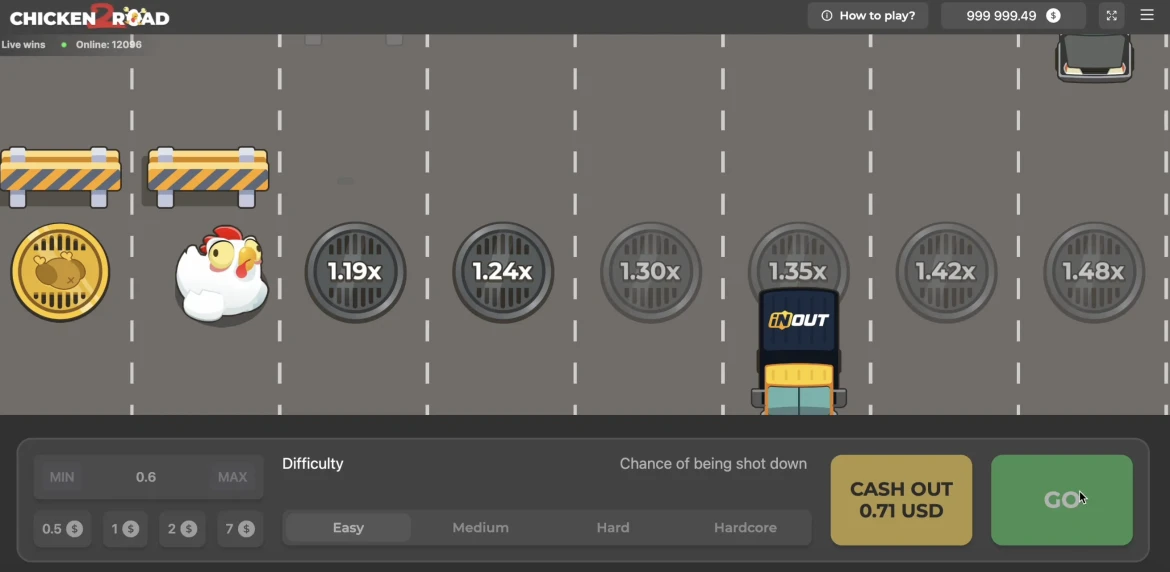This screenshot has height=572, width=1170.
Task: Click the gold chicken coin manhole
Action: 60,272
